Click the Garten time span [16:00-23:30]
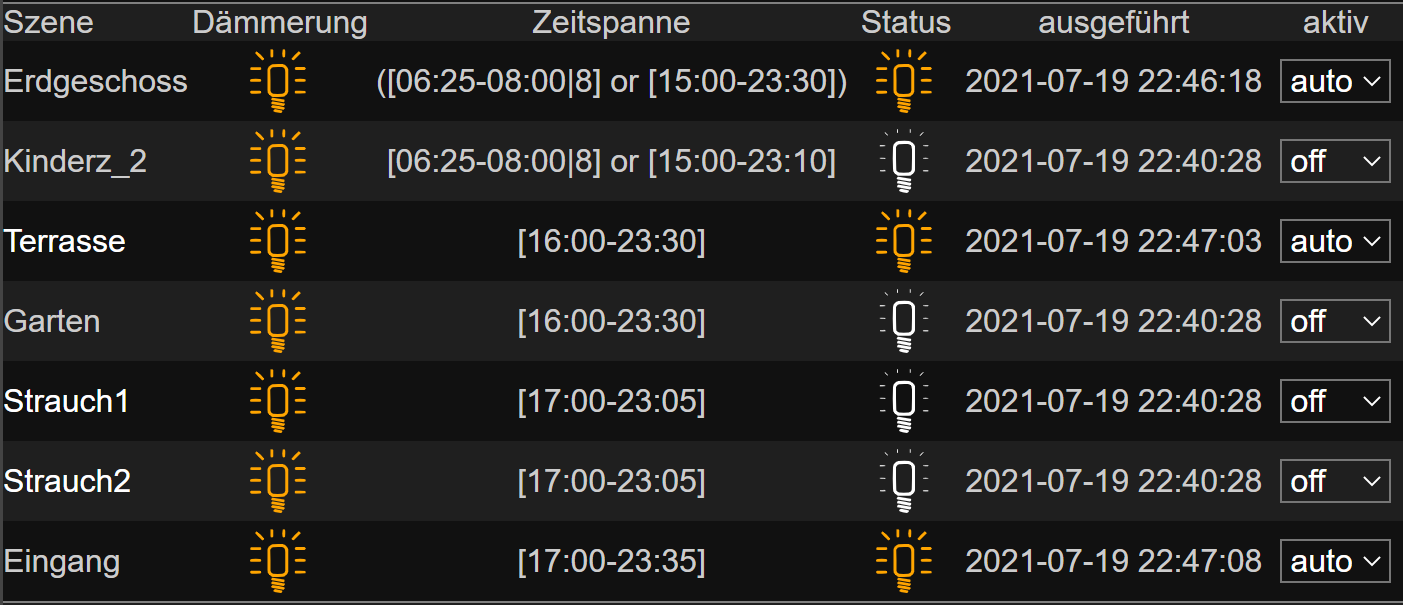Screen dimensions: 1403x605 (611, 321)
